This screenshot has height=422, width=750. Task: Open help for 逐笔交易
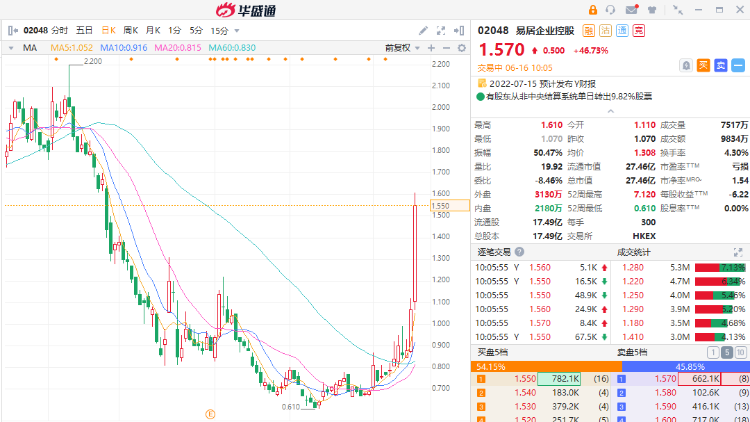tap(519, 252)
